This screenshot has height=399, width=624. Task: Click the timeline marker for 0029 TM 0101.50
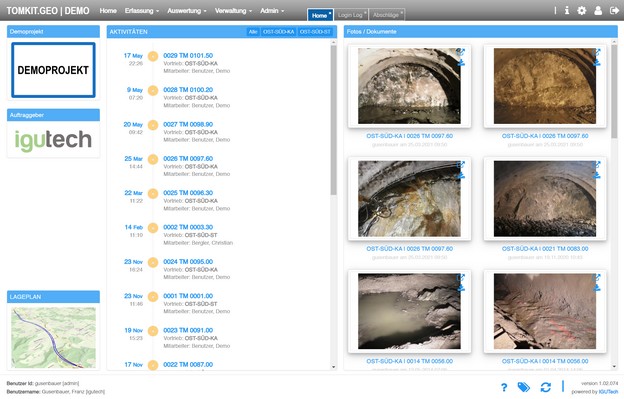tap(153, 56)
